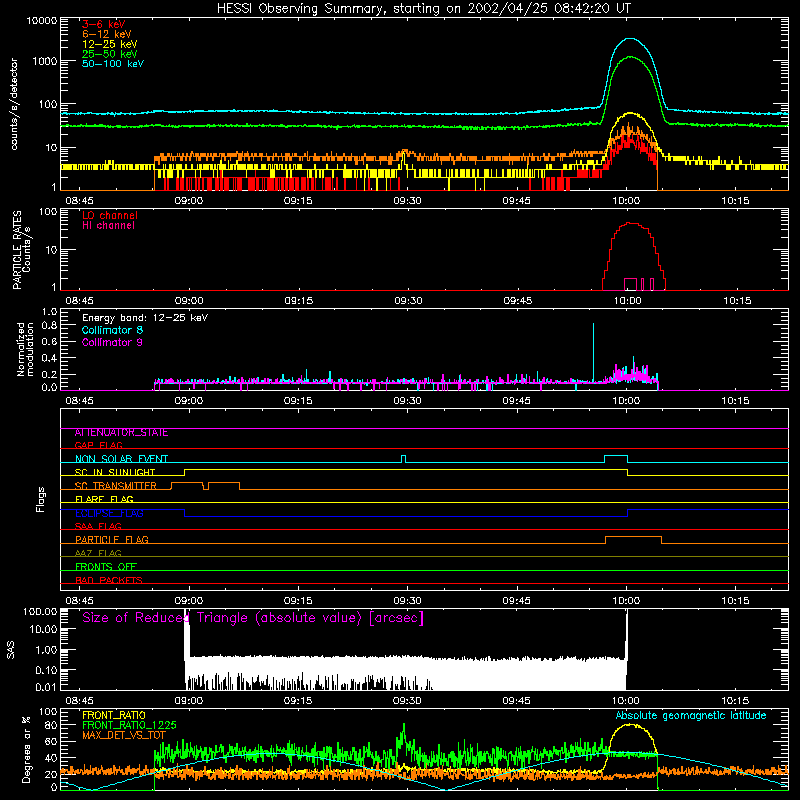The height and width of the screenshot is (800, 800).
Task: Click the Size of Reduced Triangle caption
Action: point(253,618)
